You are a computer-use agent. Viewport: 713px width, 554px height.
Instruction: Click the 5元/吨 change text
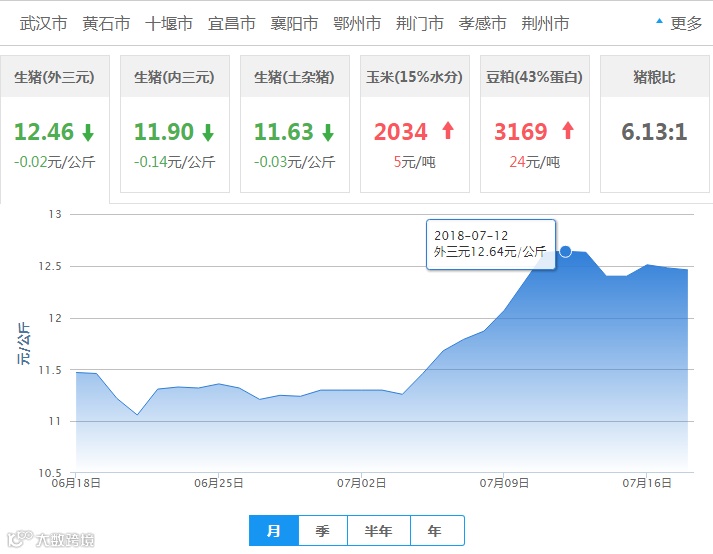tap(415, 162)
